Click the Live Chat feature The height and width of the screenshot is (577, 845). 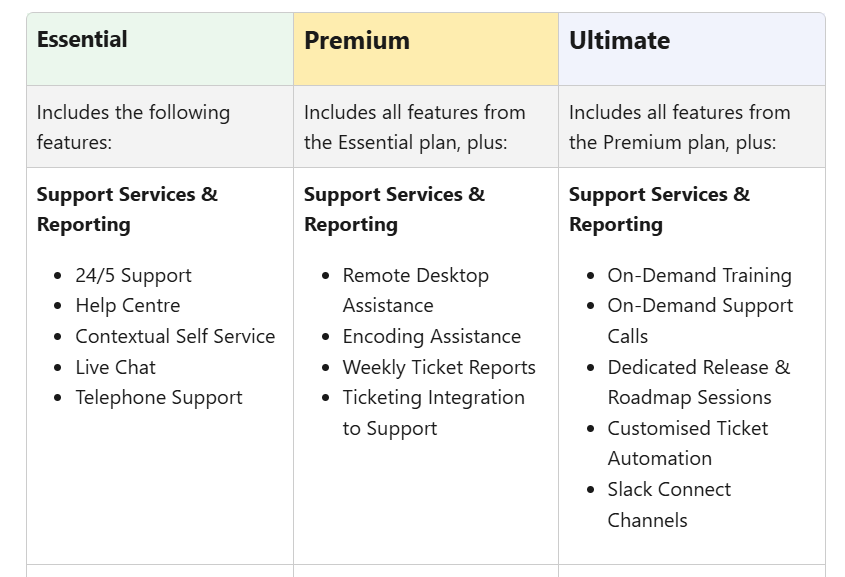[x=115, y=367]
